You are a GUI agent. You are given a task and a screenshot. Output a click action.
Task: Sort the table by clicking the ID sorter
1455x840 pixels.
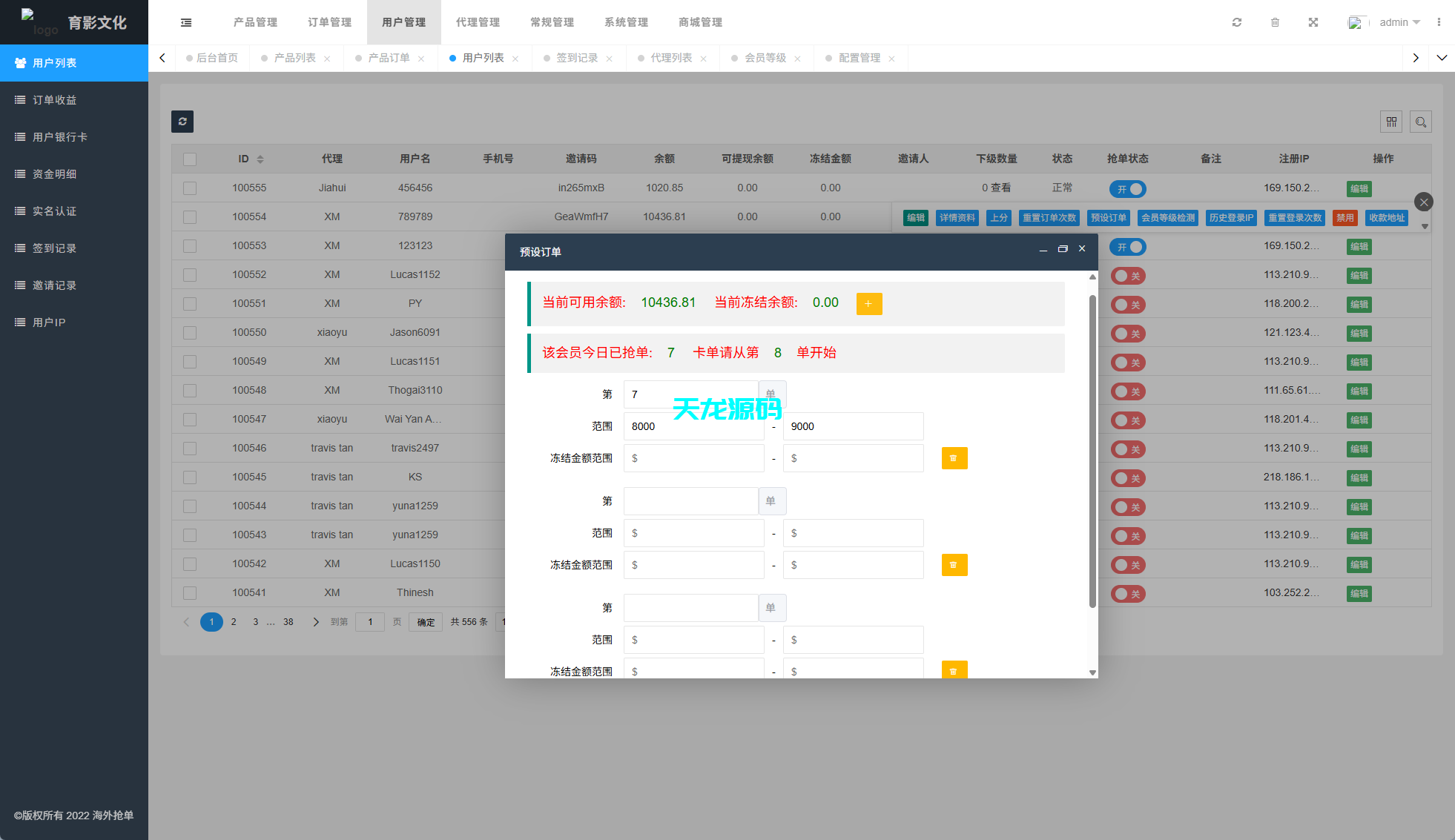261,159
